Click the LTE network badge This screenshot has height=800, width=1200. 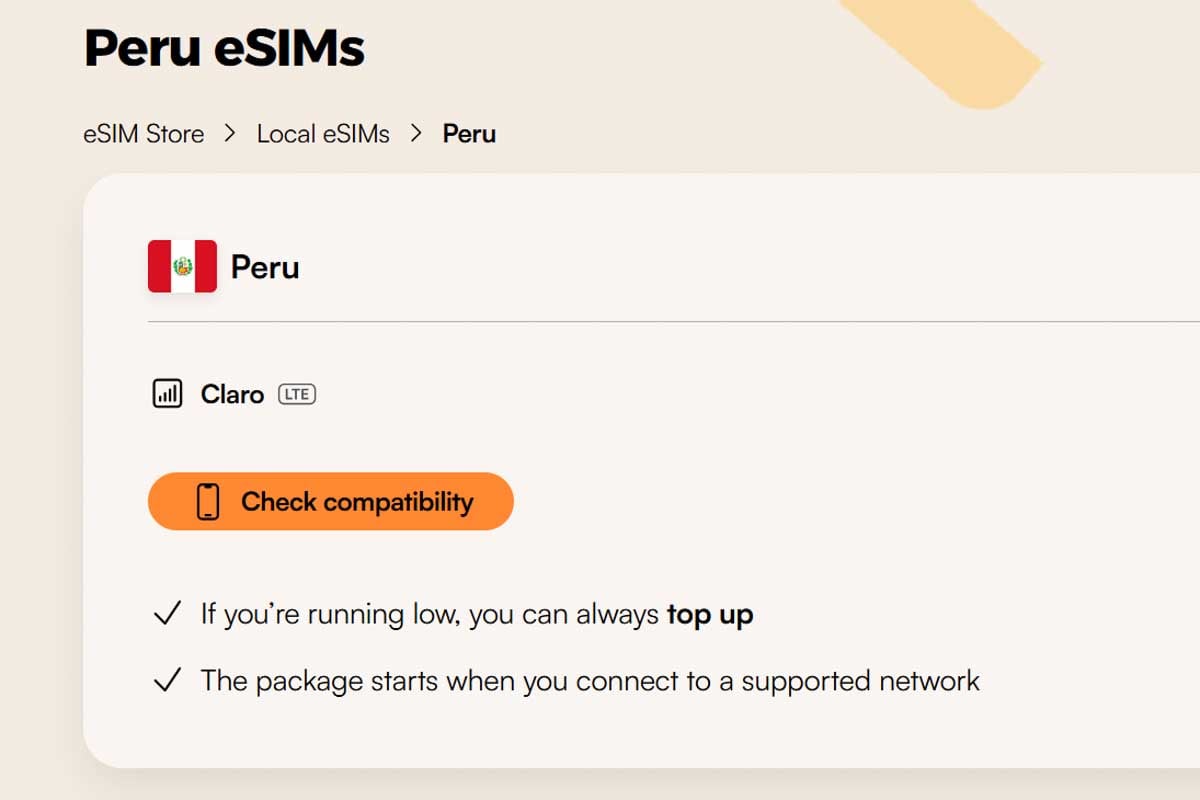(x=297, y=394)
